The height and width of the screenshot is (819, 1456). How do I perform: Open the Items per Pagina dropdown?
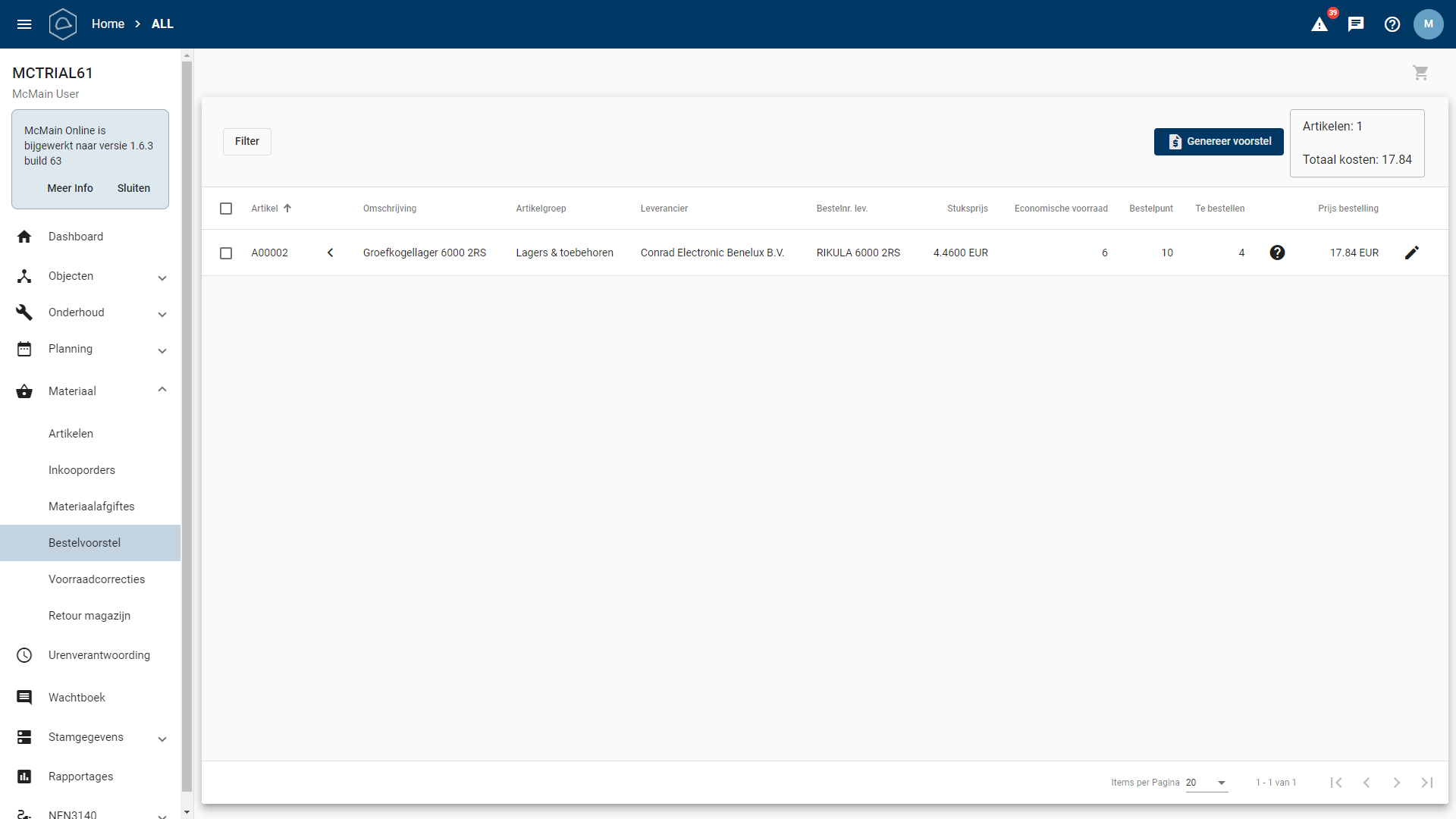click(x=1206, y=783)
